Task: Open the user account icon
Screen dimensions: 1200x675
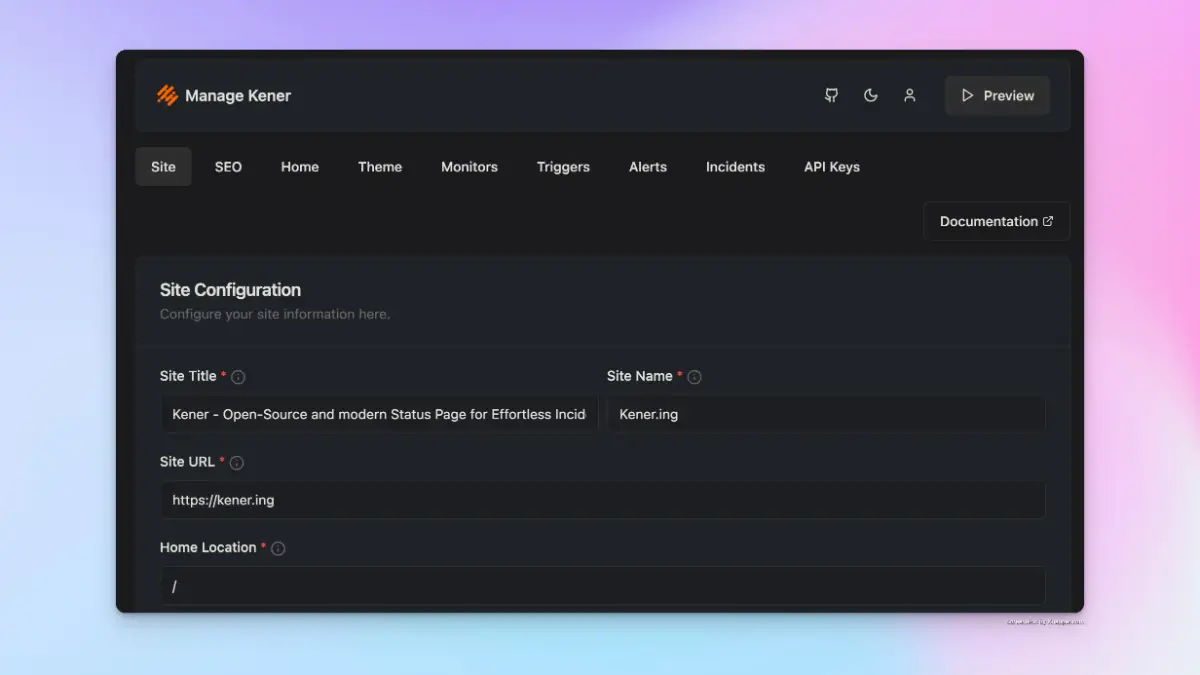Action: tap(910, 96)
